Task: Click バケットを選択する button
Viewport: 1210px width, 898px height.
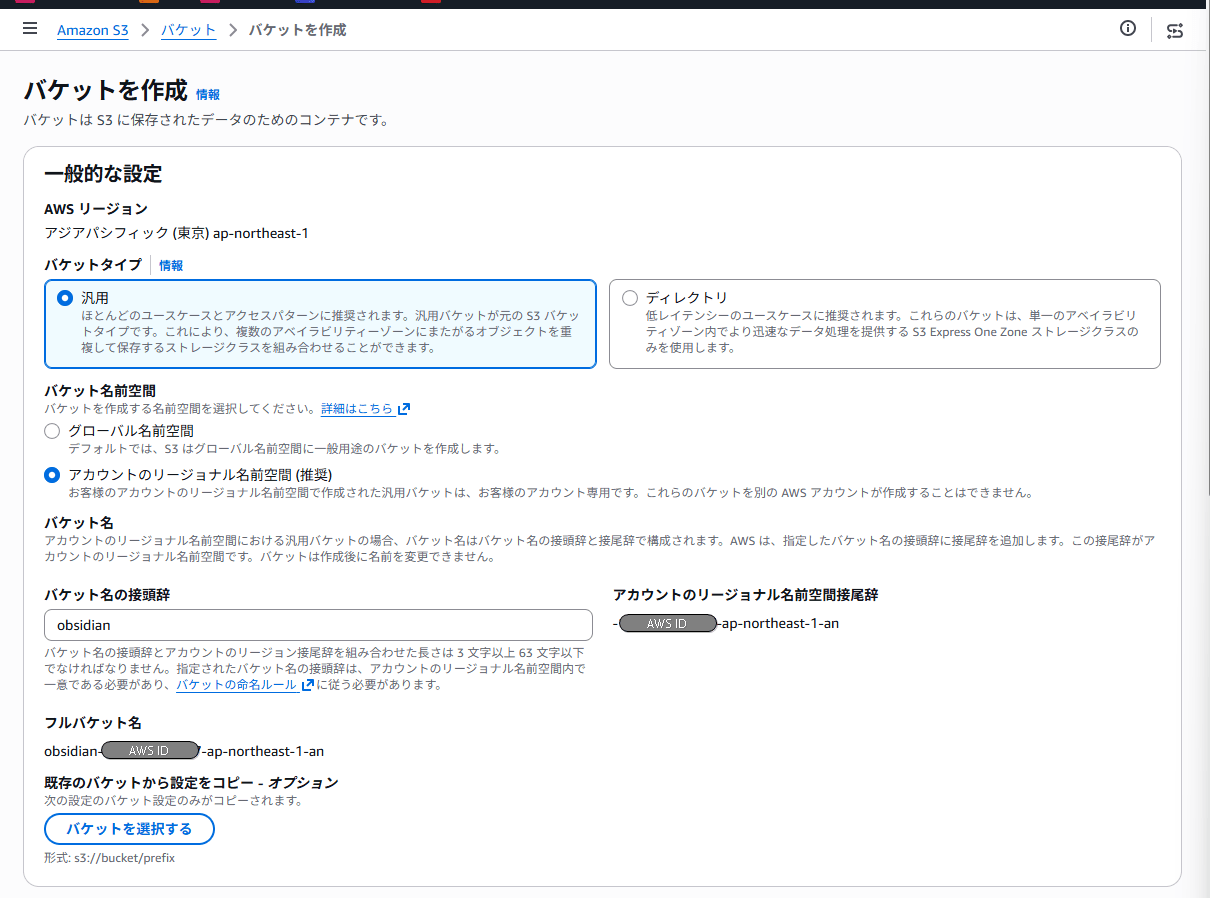Action: click(x=129, y=829)
